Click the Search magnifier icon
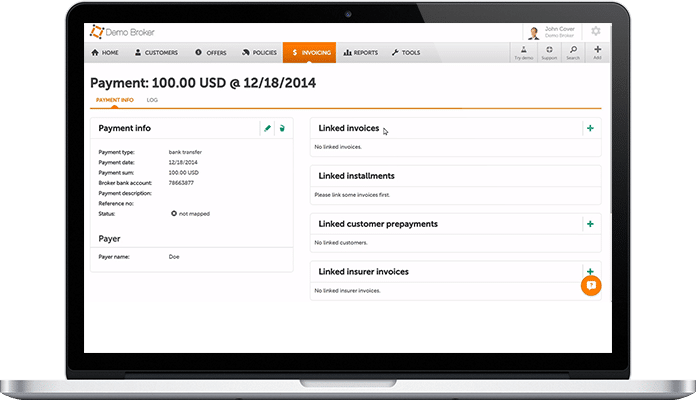The height and width of the screenshot is (400, 696). click(x=573, y=52)
